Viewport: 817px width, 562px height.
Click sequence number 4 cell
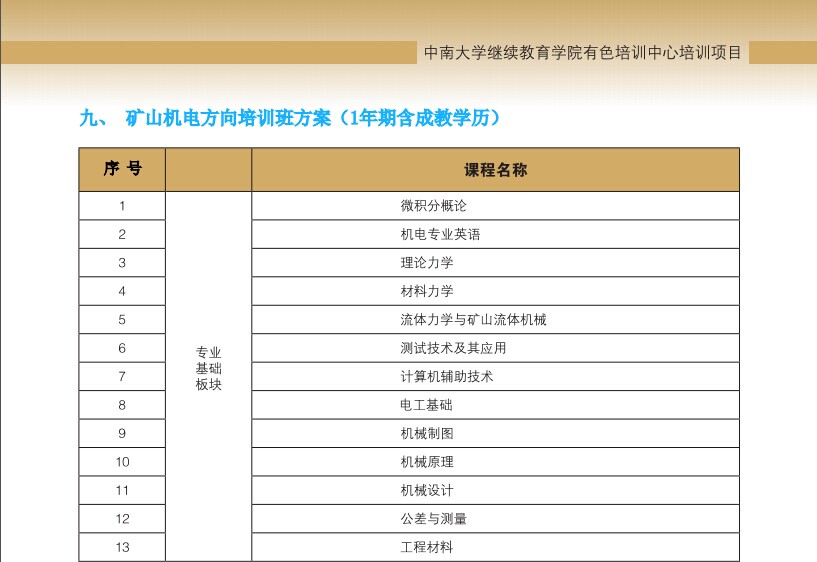pyautogui.click(x=122, y=291)
